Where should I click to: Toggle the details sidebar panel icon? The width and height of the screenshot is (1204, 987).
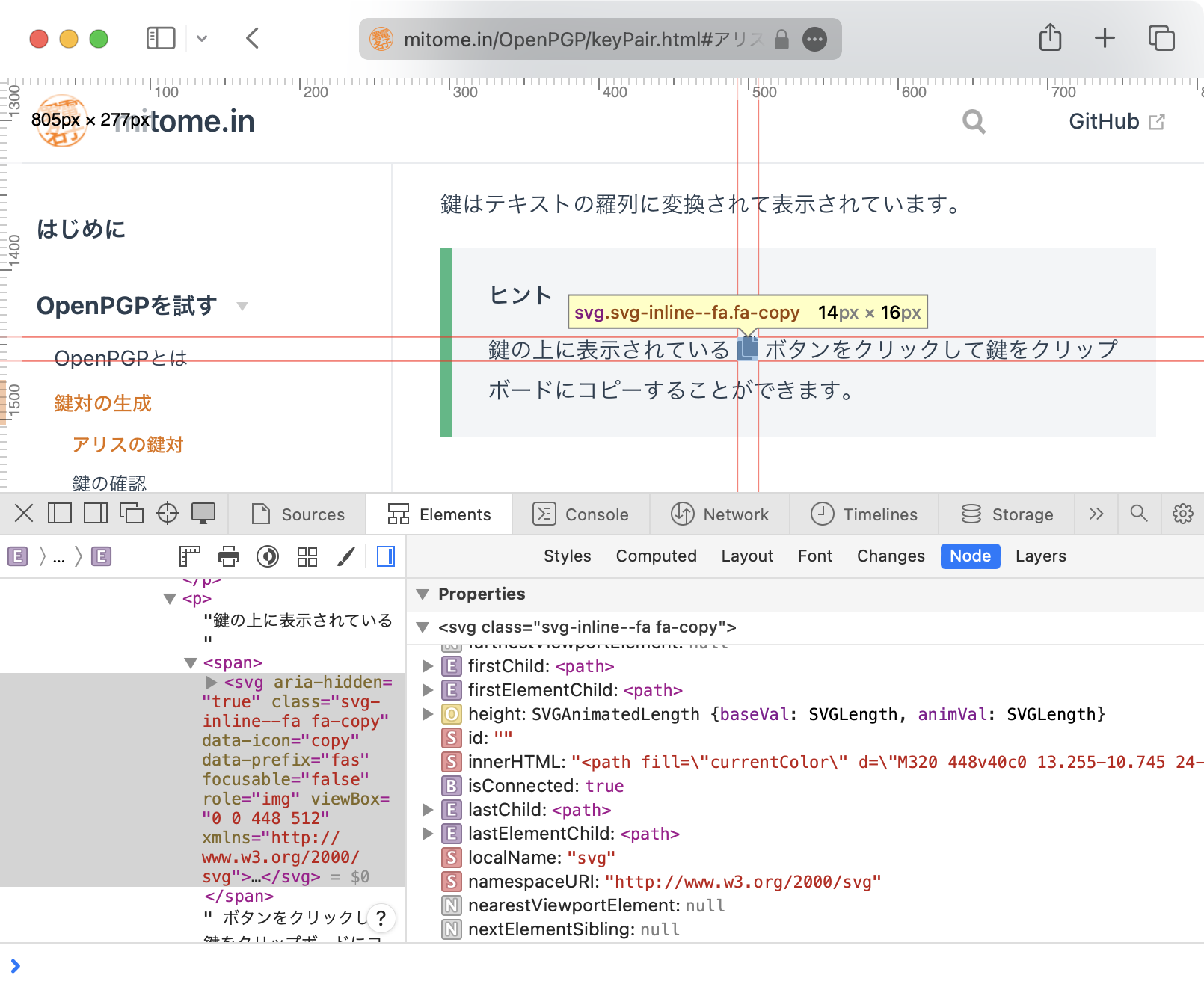[x=386, y=556]
